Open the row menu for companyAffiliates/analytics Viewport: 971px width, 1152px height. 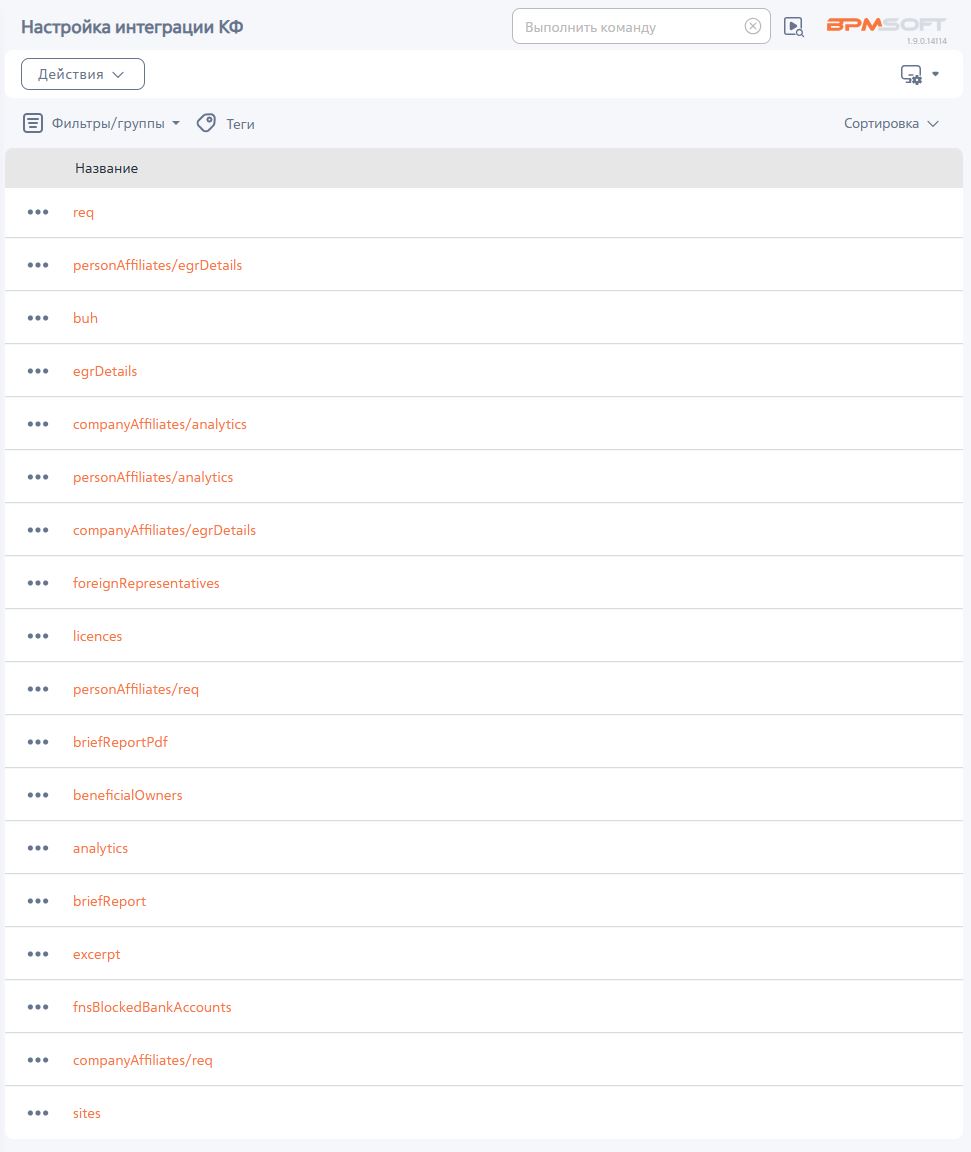coord(38,424)
